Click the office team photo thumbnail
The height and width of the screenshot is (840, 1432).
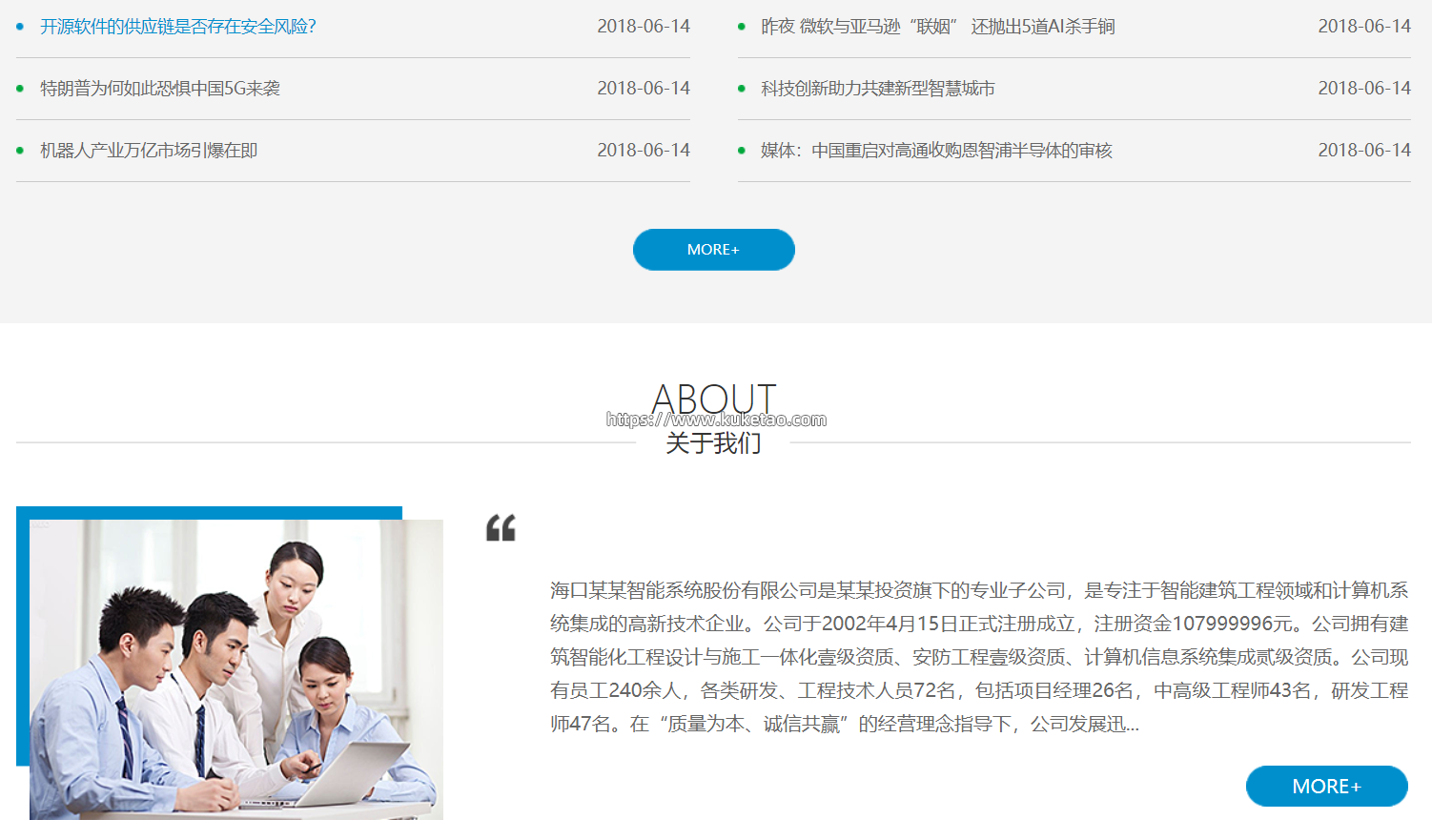236,669
